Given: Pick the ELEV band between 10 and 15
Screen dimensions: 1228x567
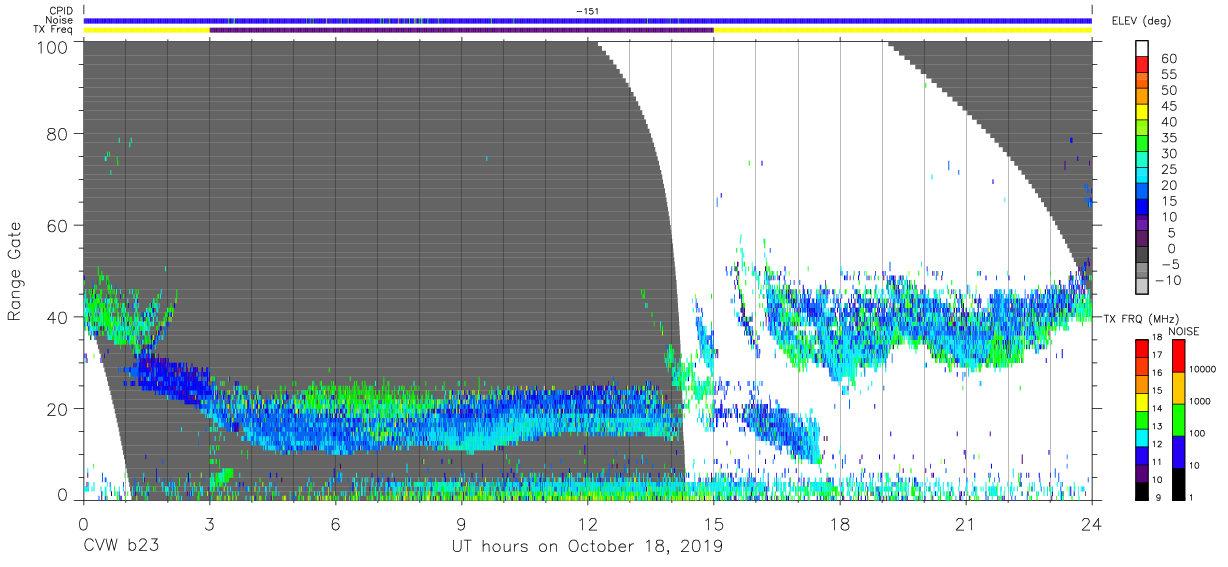Looking at the screenshot, I should tap(1143, 208).
